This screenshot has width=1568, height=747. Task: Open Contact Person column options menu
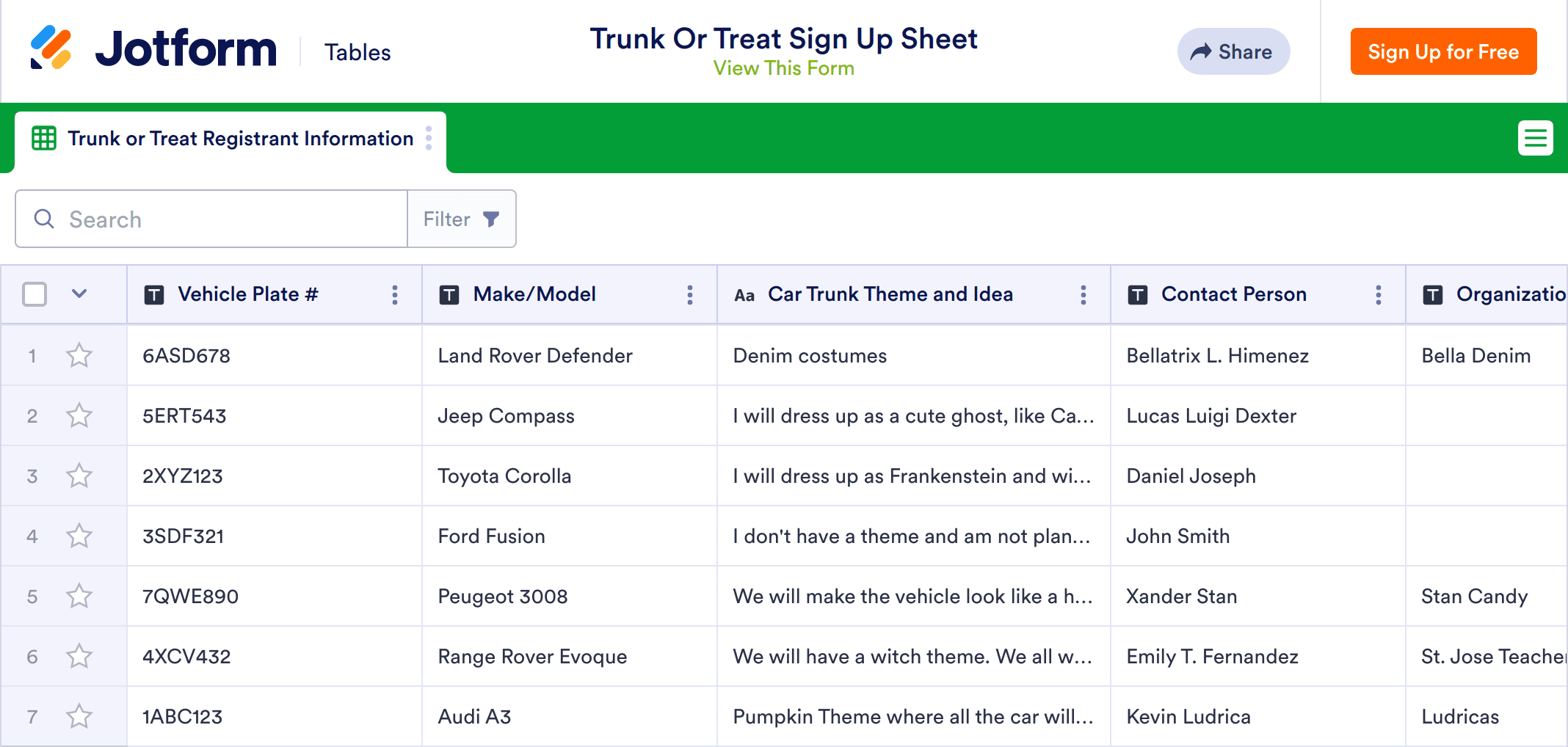pos(1379,295)
